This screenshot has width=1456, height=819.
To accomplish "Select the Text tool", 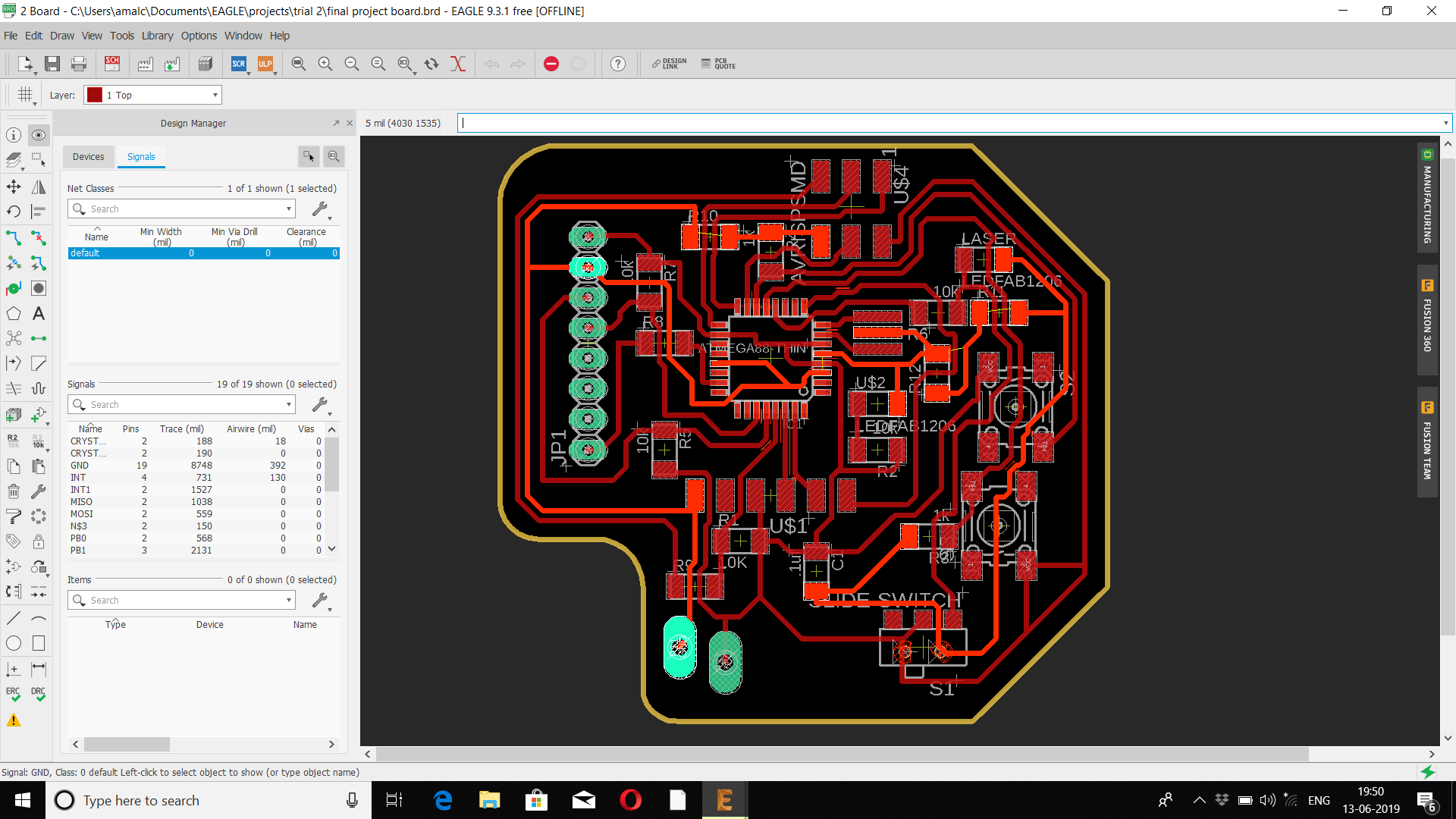I will [39, 313].
